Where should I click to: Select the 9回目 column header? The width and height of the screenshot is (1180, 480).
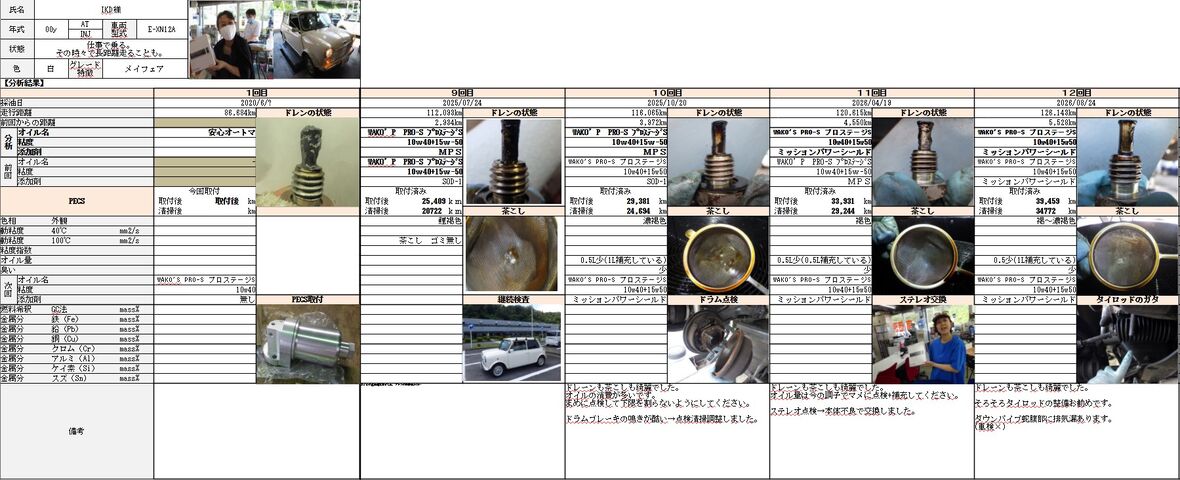pyautogui.click(x=462, y=93)
